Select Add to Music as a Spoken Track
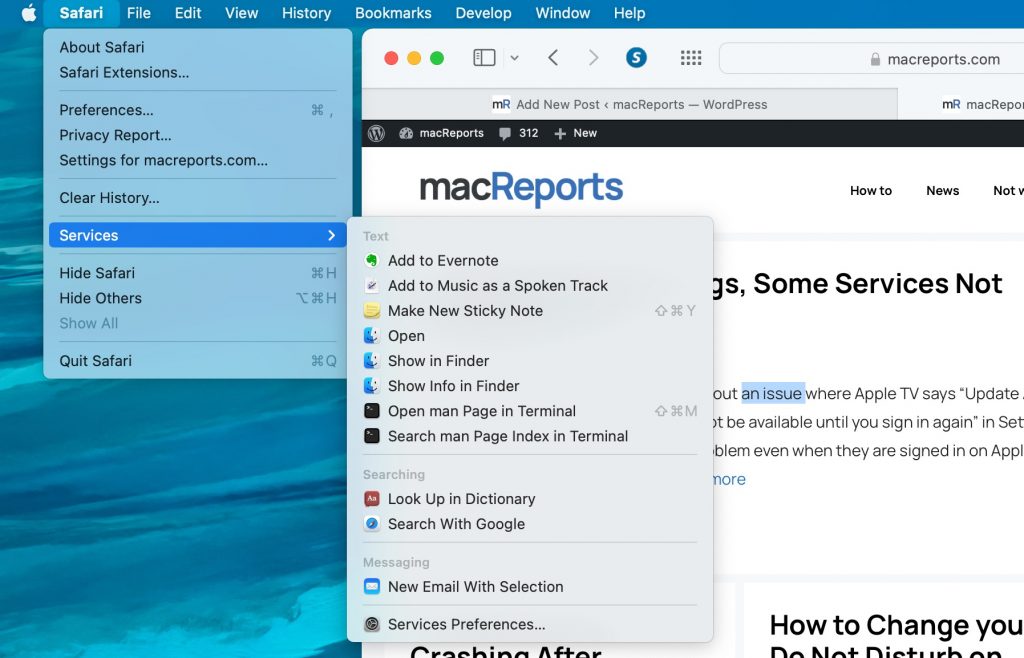Screen dimensions: 1024x658 pos(530,285)
